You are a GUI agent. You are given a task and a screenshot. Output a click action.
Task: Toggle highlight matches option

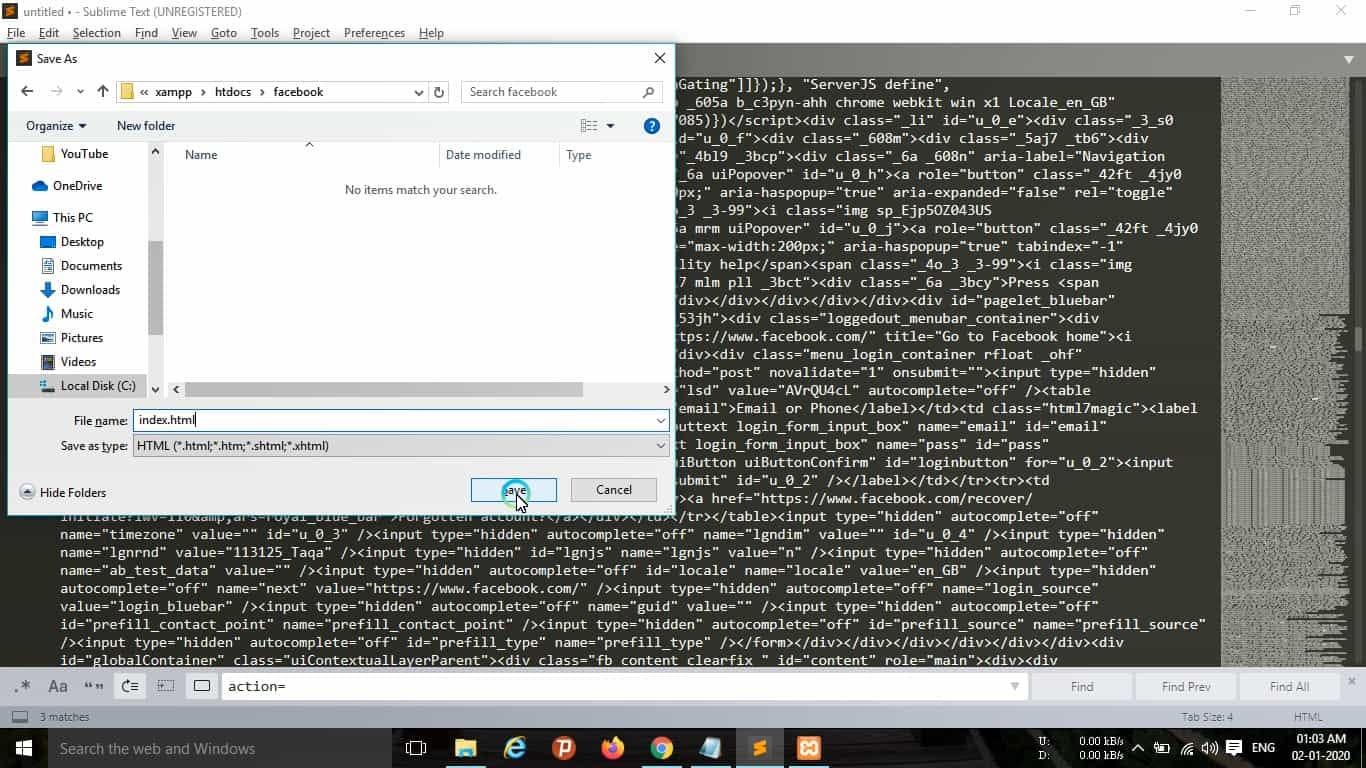pyautogui.click(x=202, y=686)
